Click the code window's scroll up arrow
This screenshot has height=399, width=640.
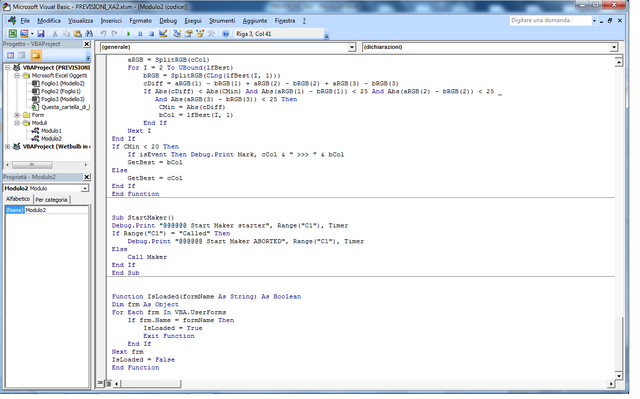619,62
